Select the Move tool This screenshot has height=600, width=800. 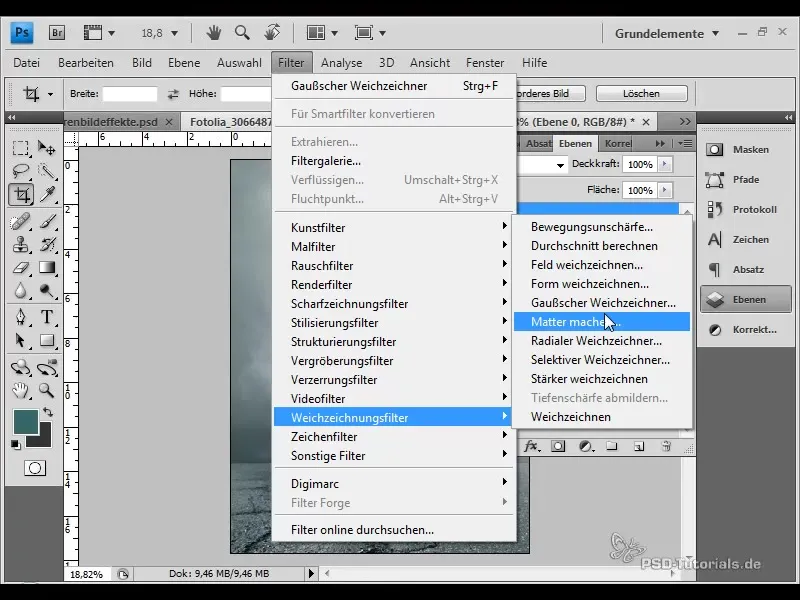pos(47,148)
